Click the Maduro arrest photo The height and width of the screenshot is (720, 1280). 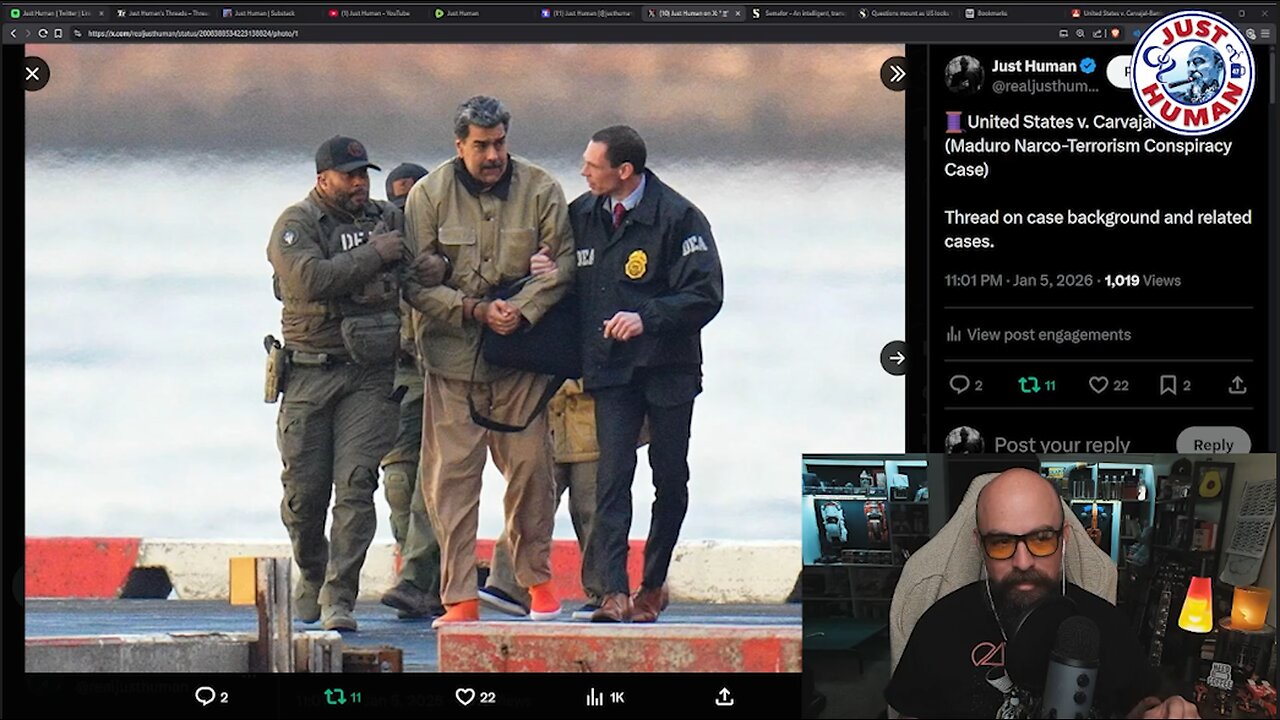tap(464, 358)
